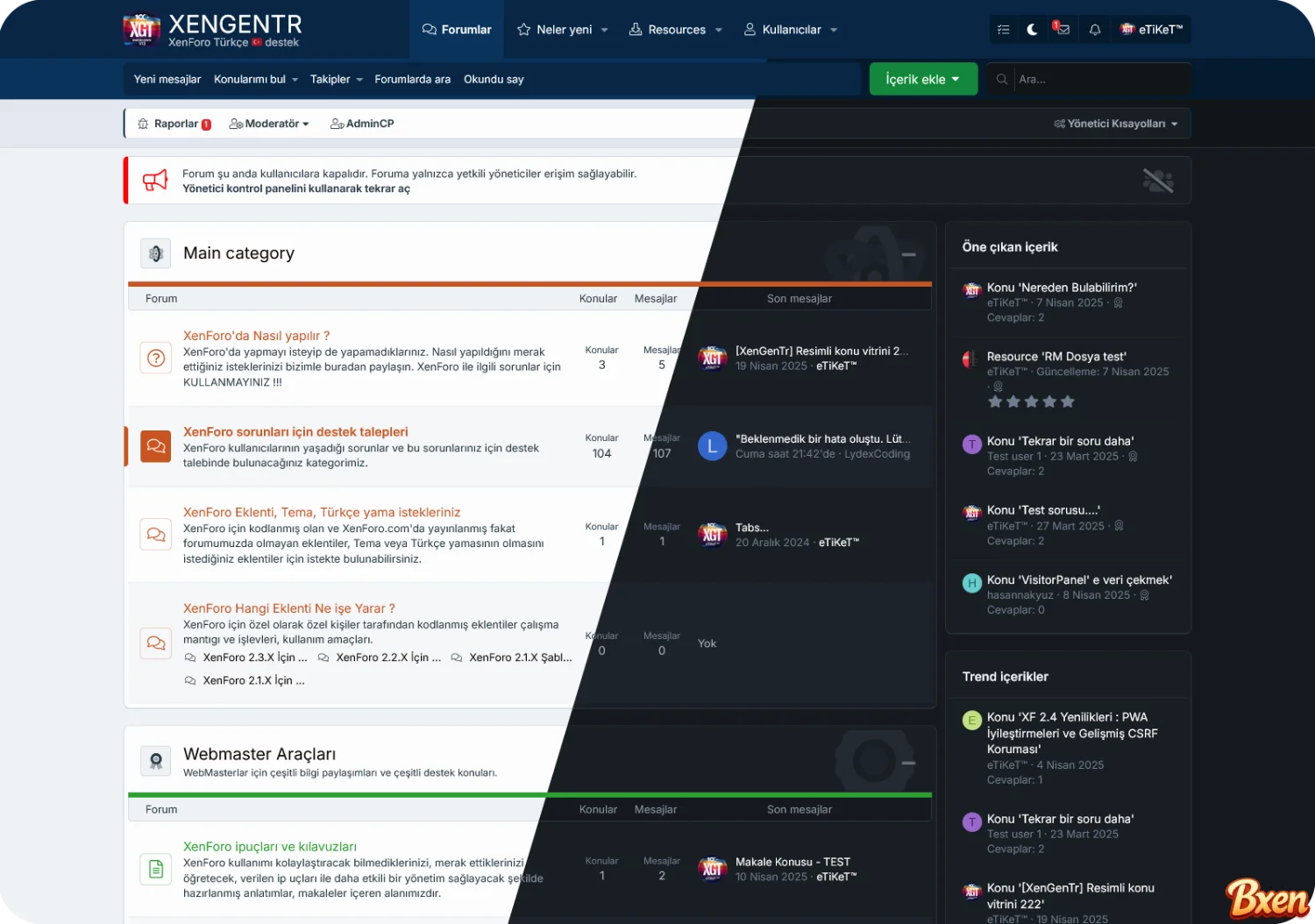This screenshot has height=924, width=1315.
Task: Collapse the Main category block
Action: [x=909, y=254]
